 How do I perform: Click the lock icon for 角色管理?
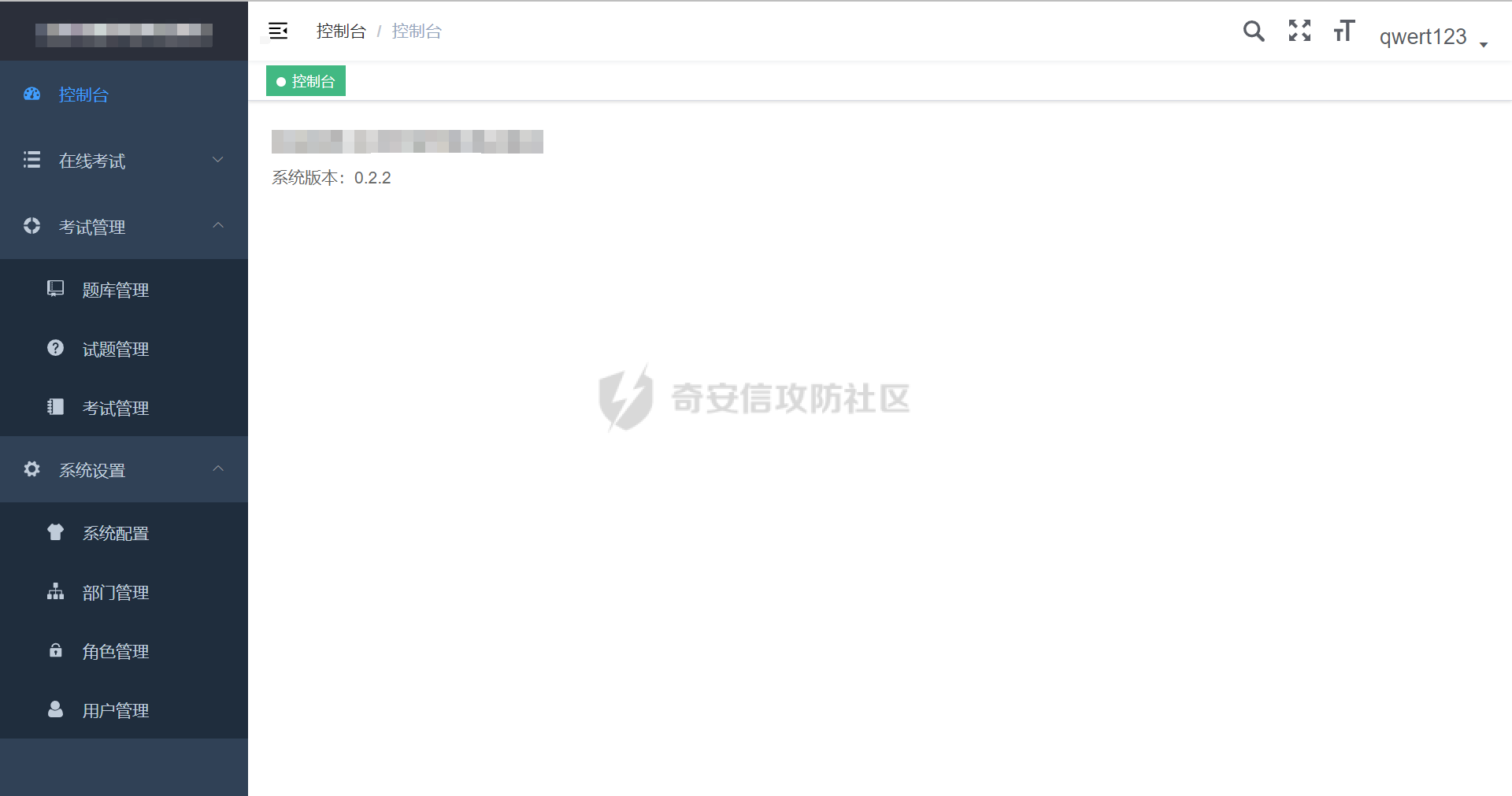[55, 650]
